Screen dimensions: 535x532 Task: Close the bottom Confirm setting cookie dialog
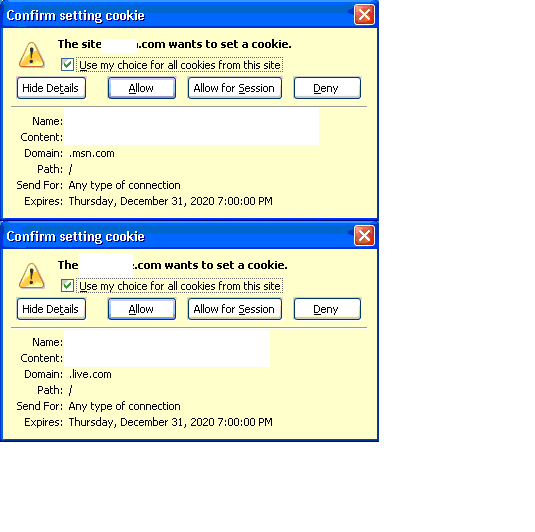pyautogui.click(x=364, y=235)
